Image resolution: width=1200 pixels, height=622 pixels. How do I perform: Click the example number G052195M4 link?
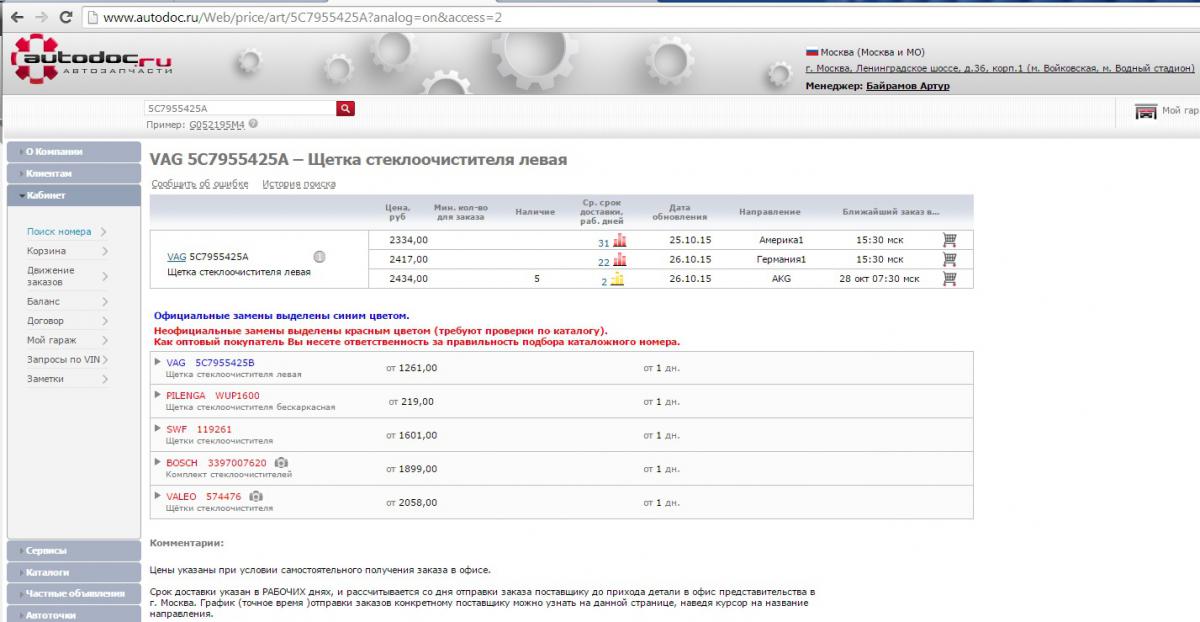tap(216, 125)
